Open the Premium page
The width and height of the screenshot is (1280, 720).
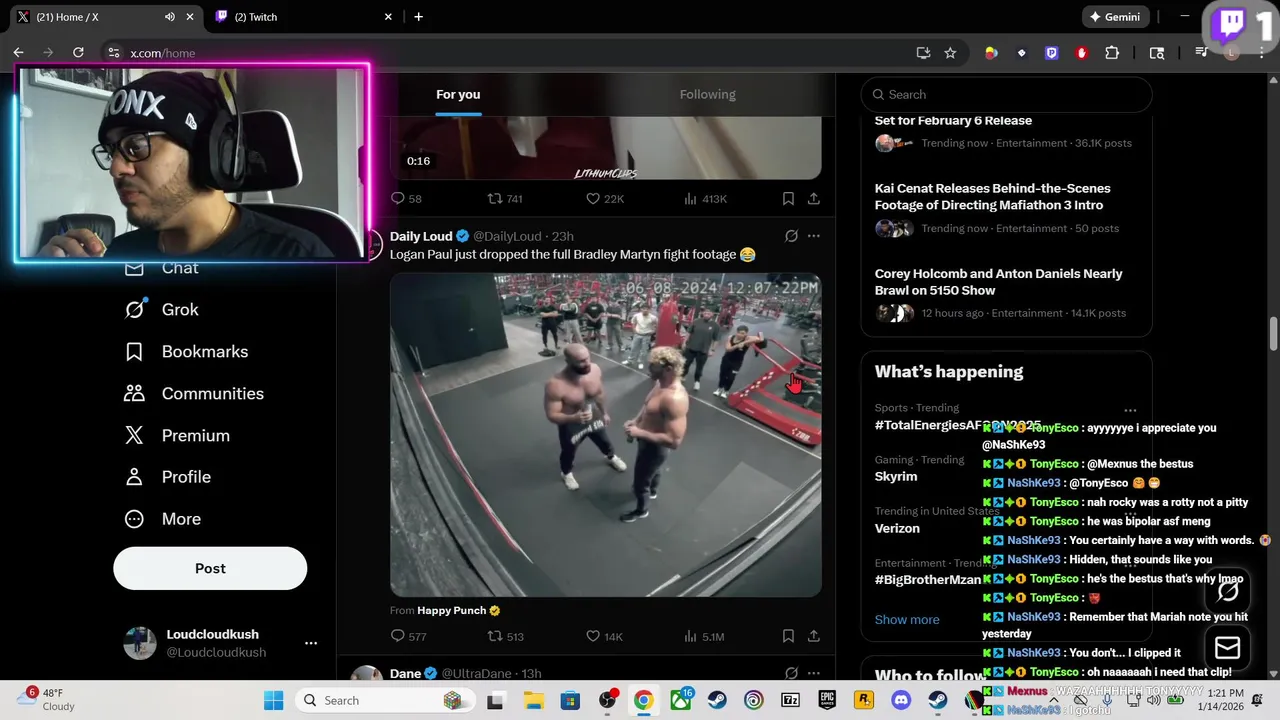click(x=177, y=436)
